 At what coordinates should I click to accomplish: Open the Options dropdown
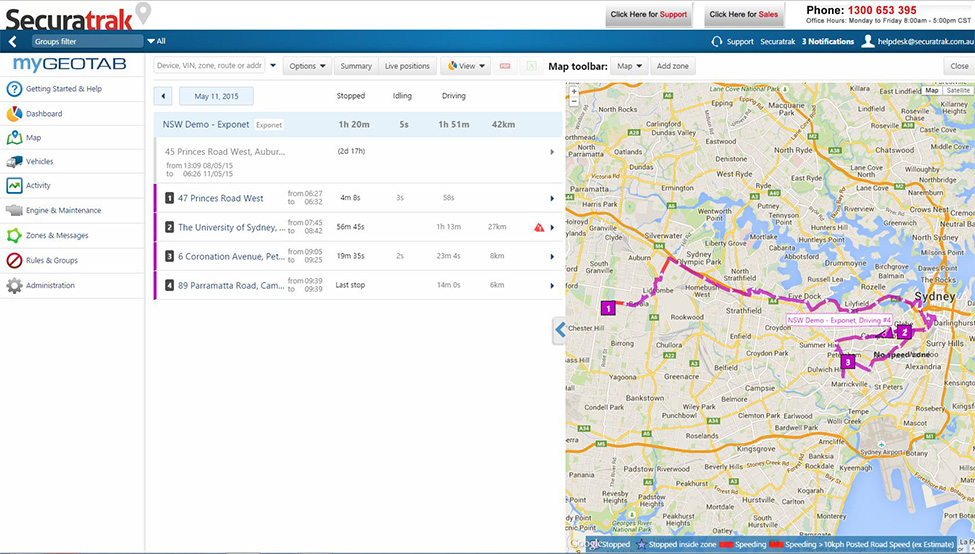pyautogui.click(x=307, y=66)
